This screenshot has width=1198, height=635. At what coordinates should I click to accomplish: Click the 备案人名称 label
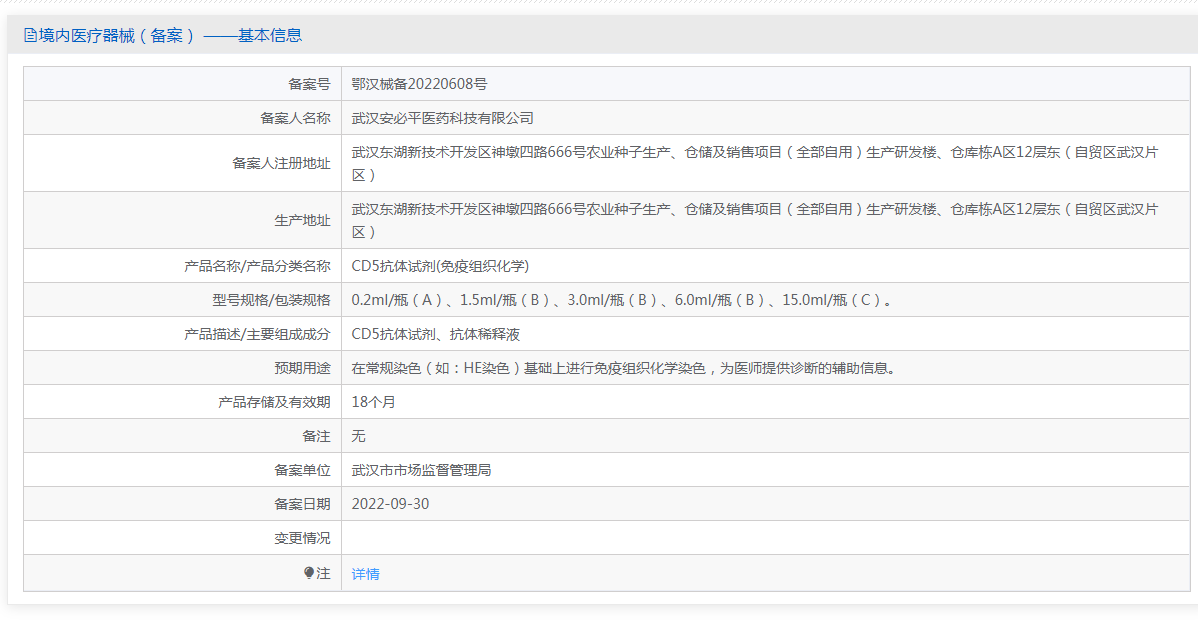295,118
